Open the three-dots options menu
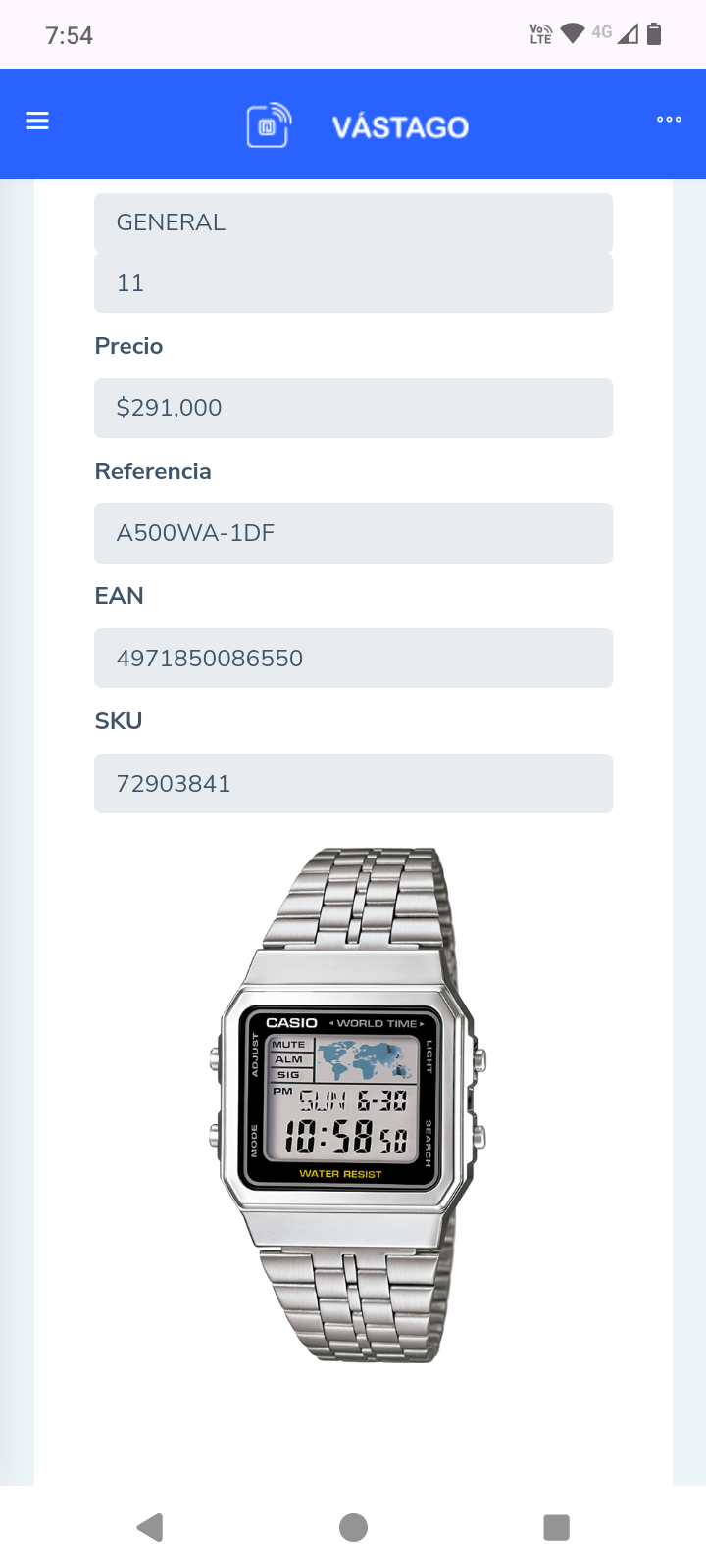Viewport: 706px width, 1568px height. point(669,120)
